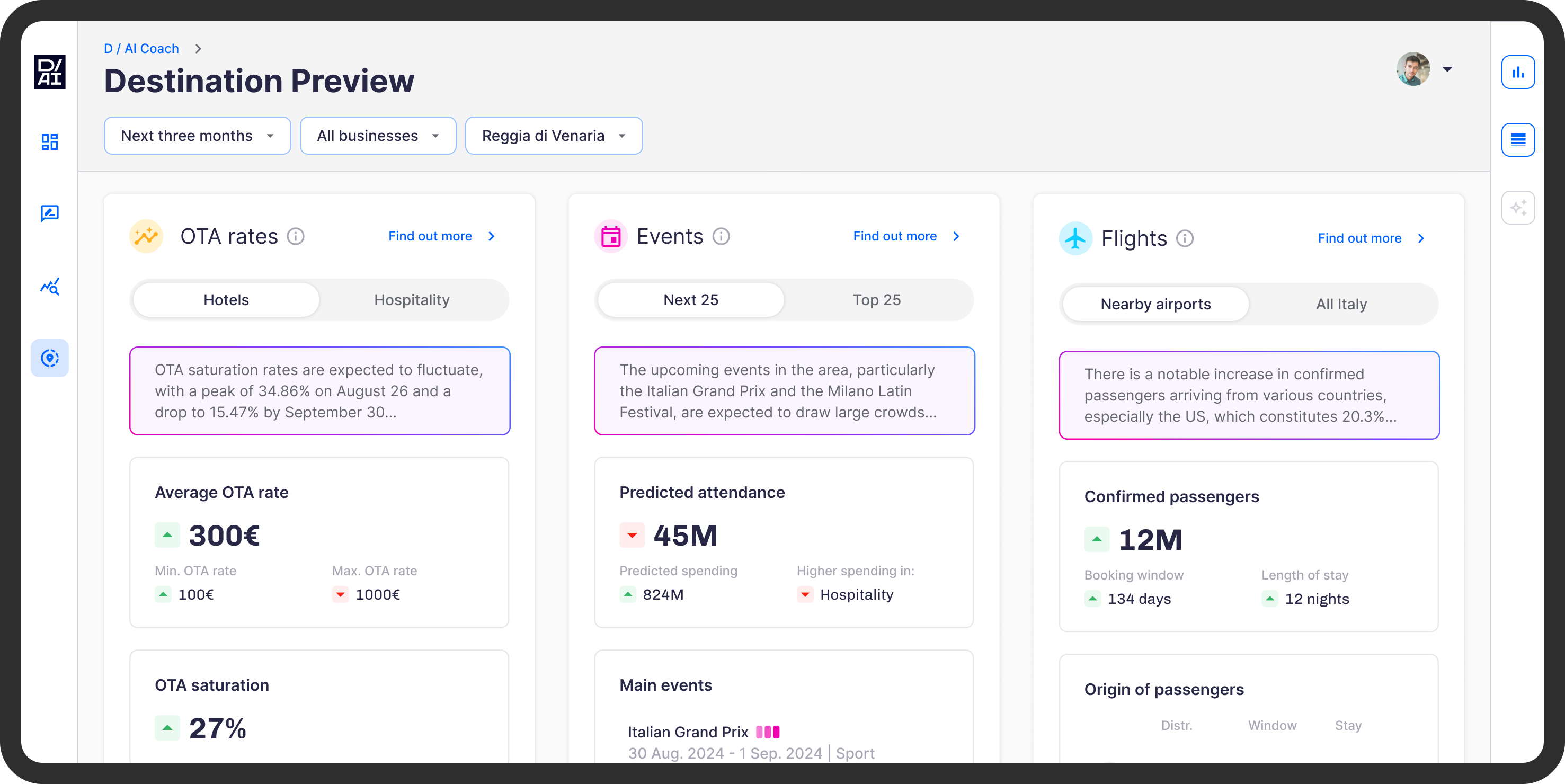Open the Next three months dropdown

pos(197,136)
